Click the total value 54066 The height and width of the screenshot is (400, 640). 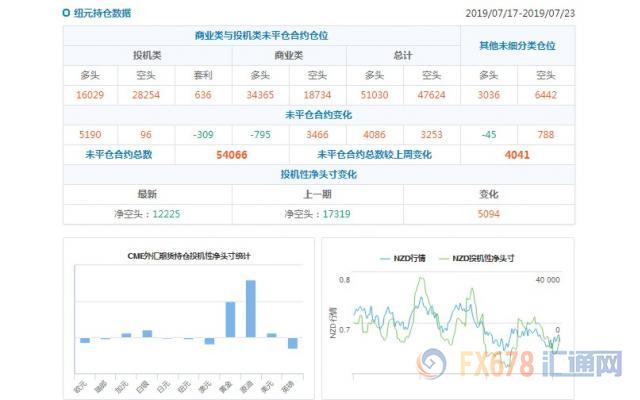pyautogui.click(x=232, y=155)
